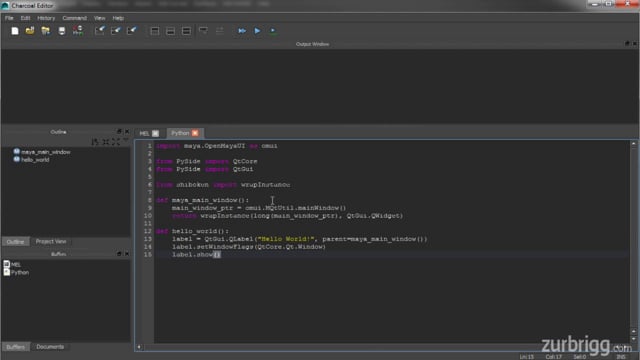640x360 pixels.
Task: Open the Command menu
Action: pos(74,18)
